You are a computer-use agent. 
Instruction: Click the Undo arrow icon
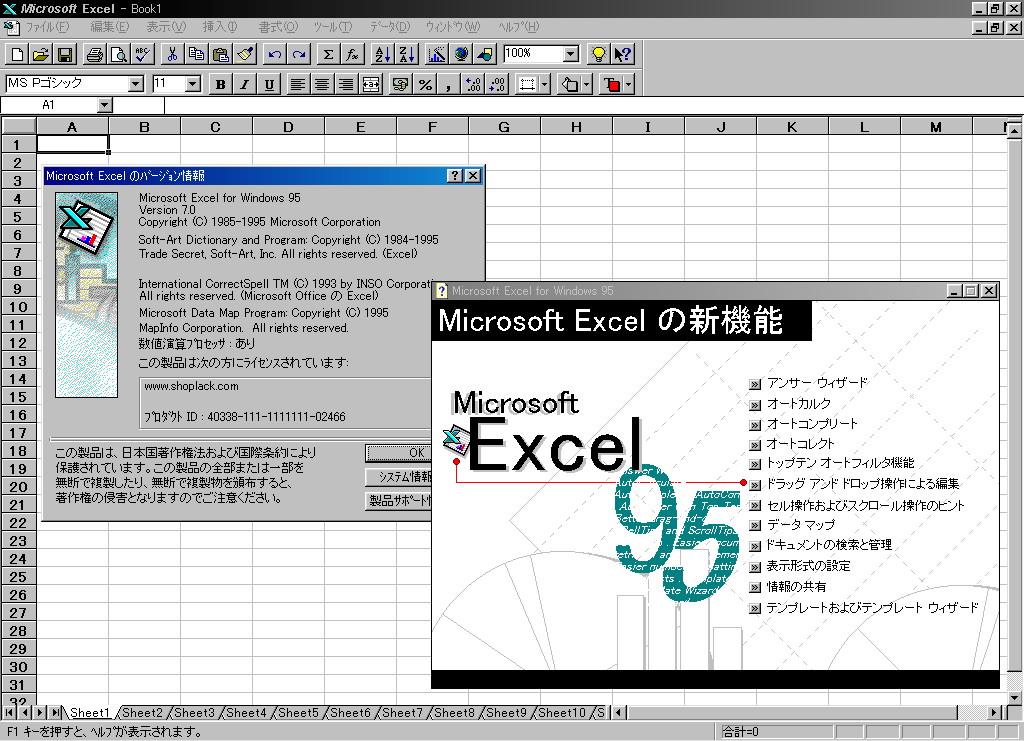275,54
